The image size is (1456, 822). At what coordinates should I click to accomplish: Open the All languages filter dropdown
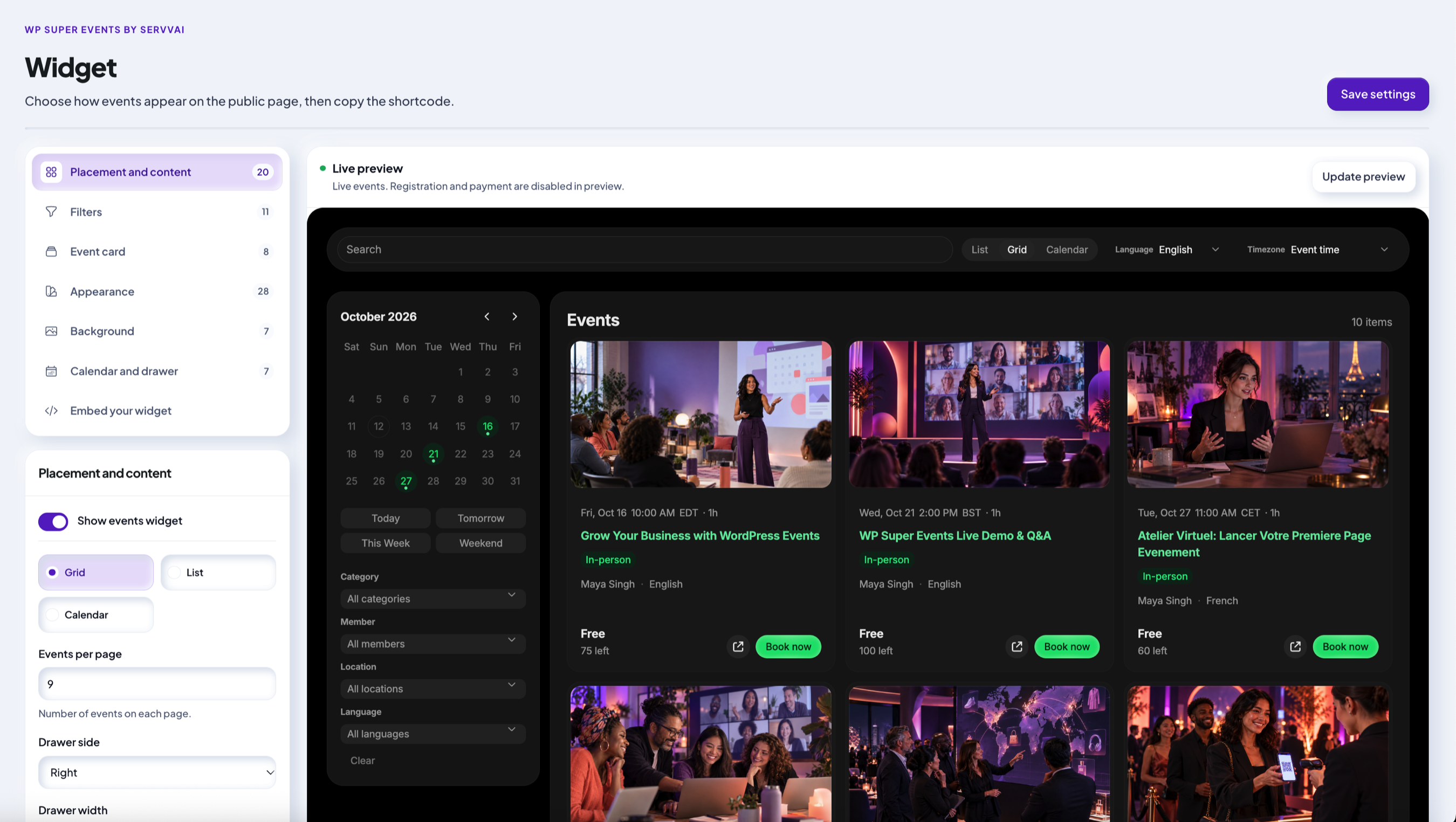pos(433,734)
